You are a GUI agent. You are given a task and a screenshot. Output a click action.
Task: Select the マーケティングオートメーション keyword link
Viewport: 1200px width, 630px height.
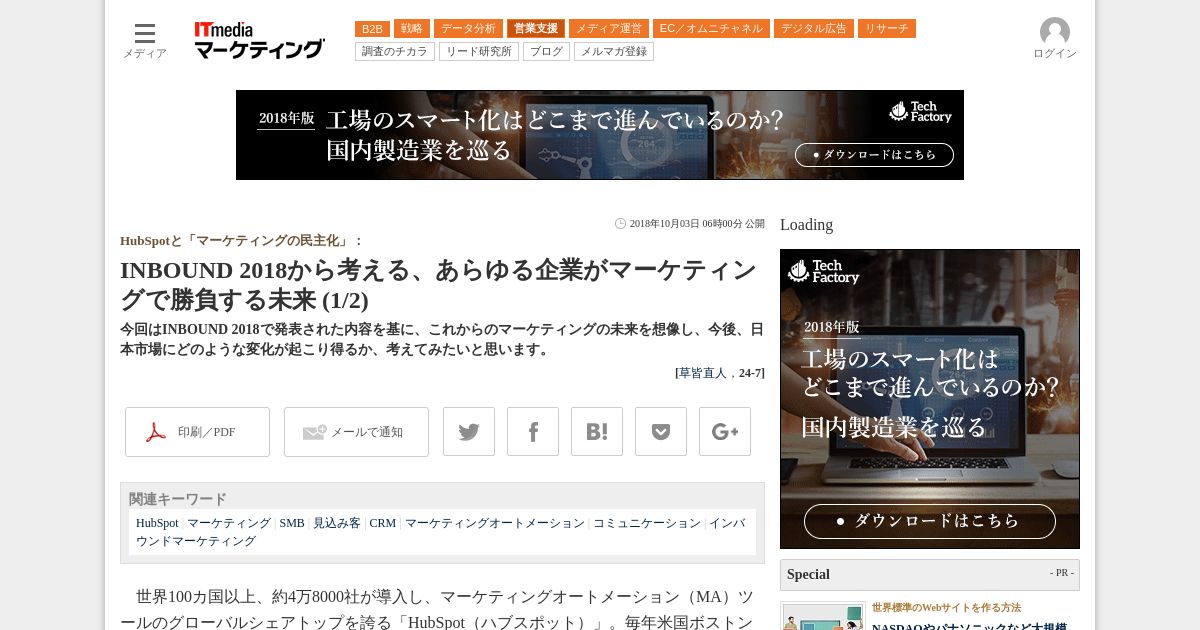[495, 523]
